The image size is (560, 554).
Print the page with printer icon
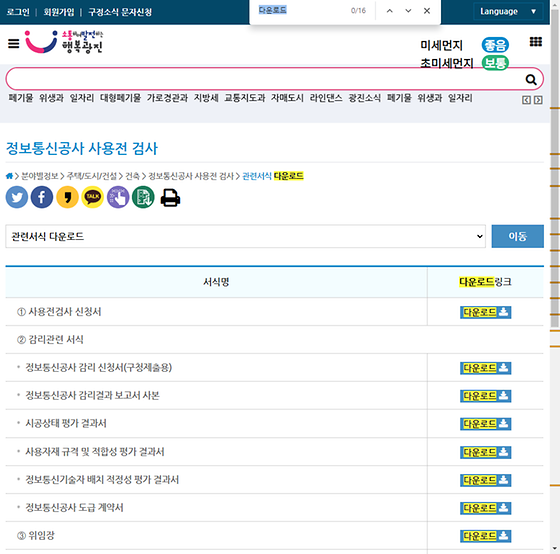click(170, 198)
